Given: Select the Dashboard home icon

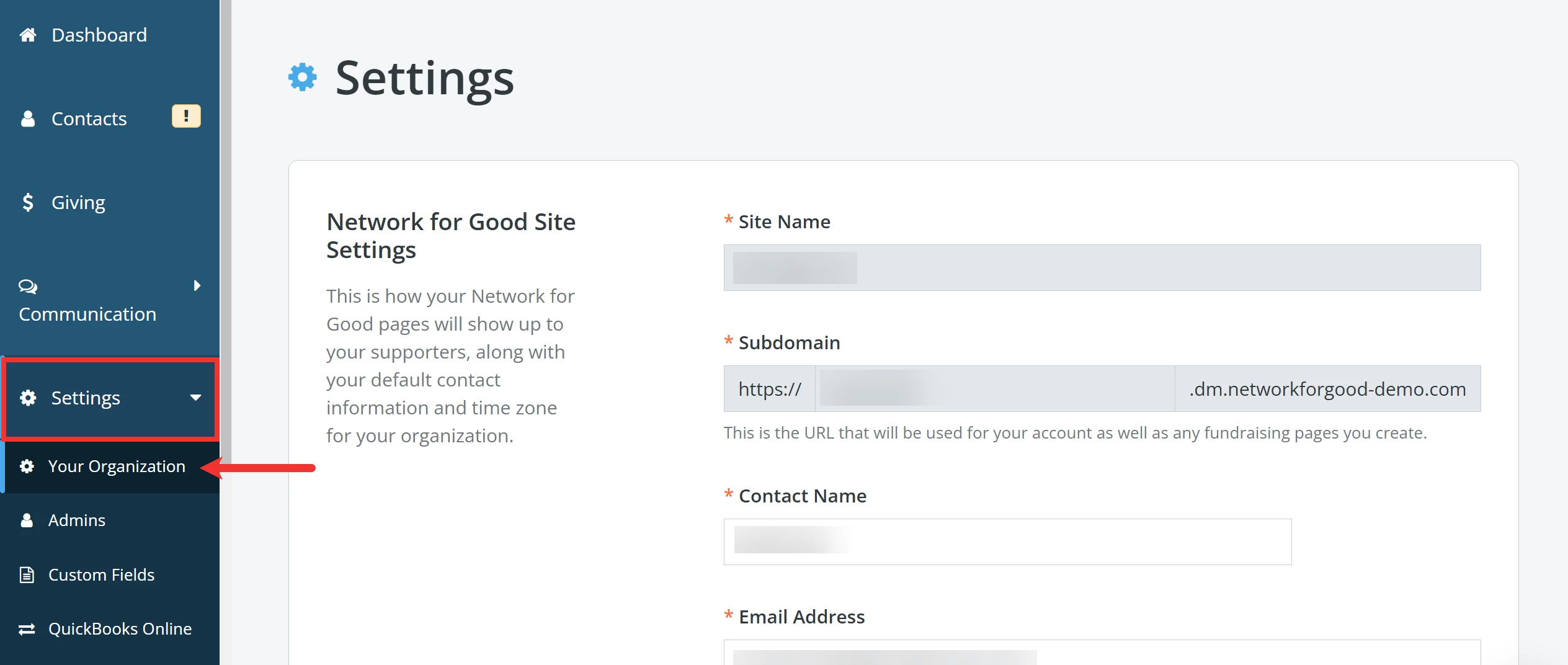Looking at the screenshot, I should [x=27, y=35].
